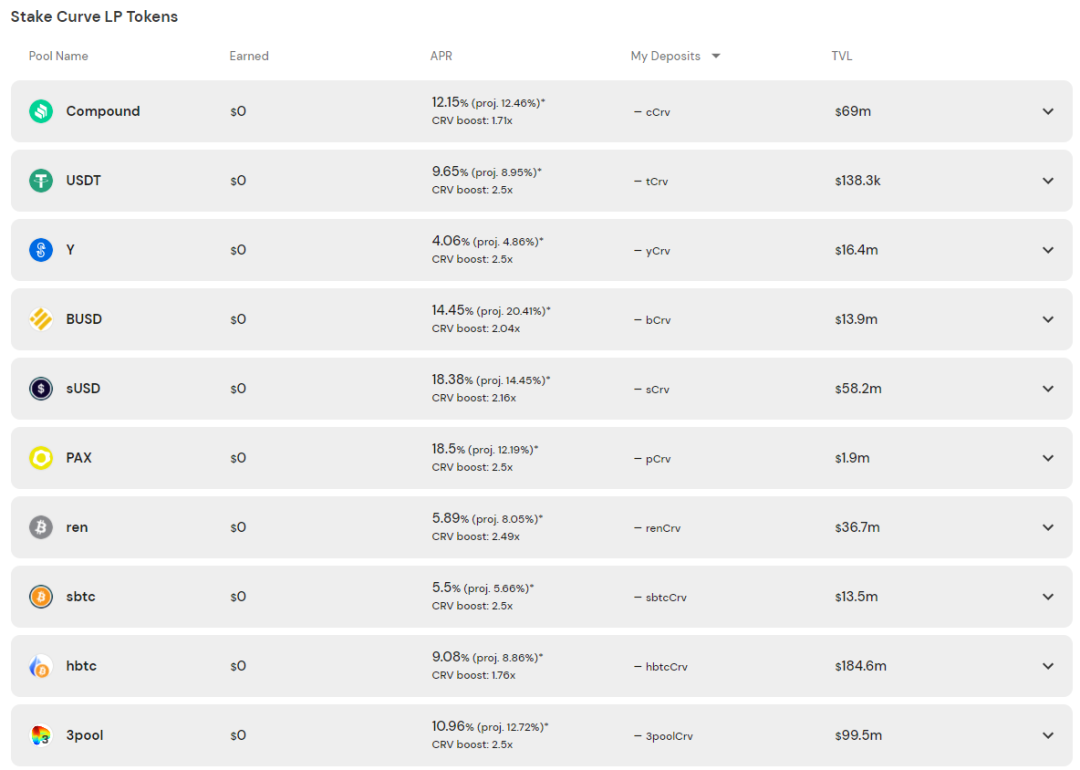Select the sUSD pool row
The height and width of the screenshot is (770, 1080).
[x=541, y=388]
